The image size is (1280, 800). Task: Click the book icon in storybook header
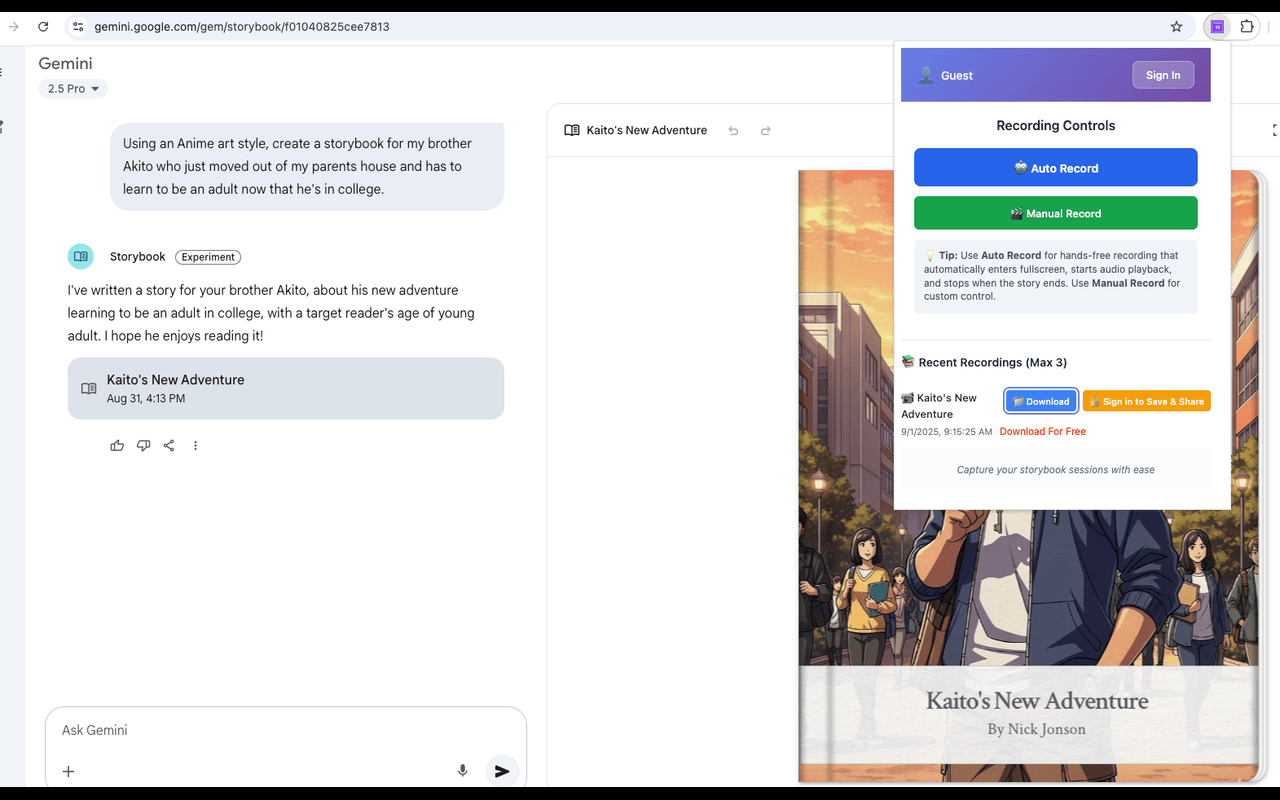point(572,130)
